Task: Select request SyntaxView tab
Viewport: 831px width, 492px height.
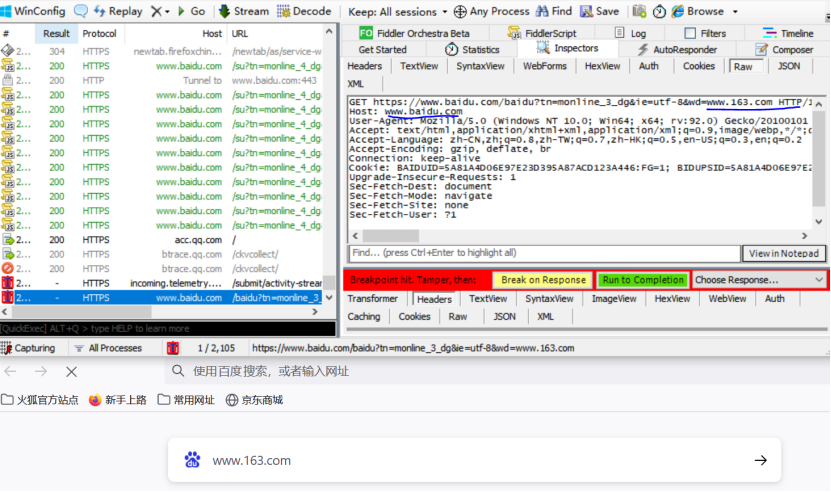Action: point(480,66)
